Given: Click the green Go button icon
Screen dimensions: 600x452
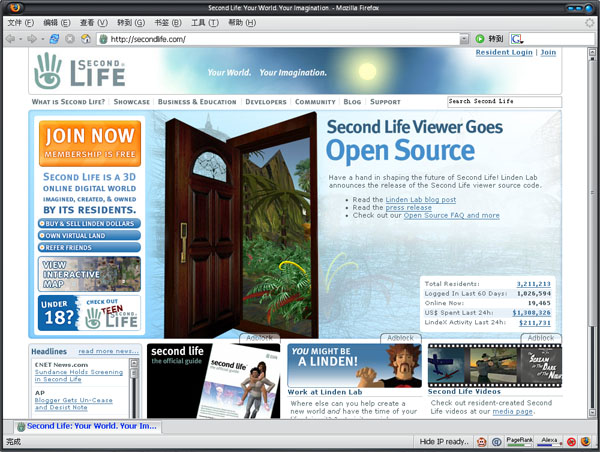Looking at the screenshot, I should coord(481,39).
